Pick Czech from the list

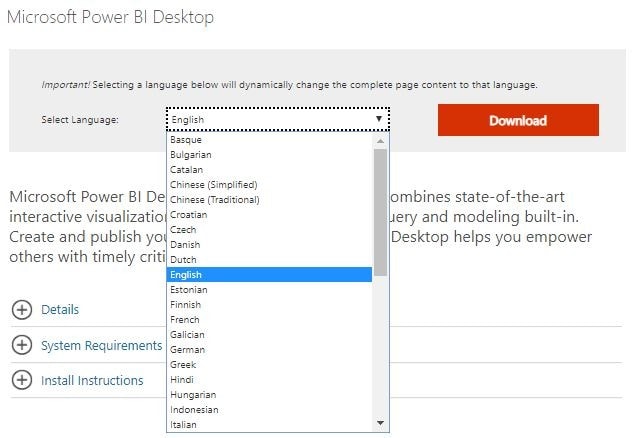pos(269,230)
